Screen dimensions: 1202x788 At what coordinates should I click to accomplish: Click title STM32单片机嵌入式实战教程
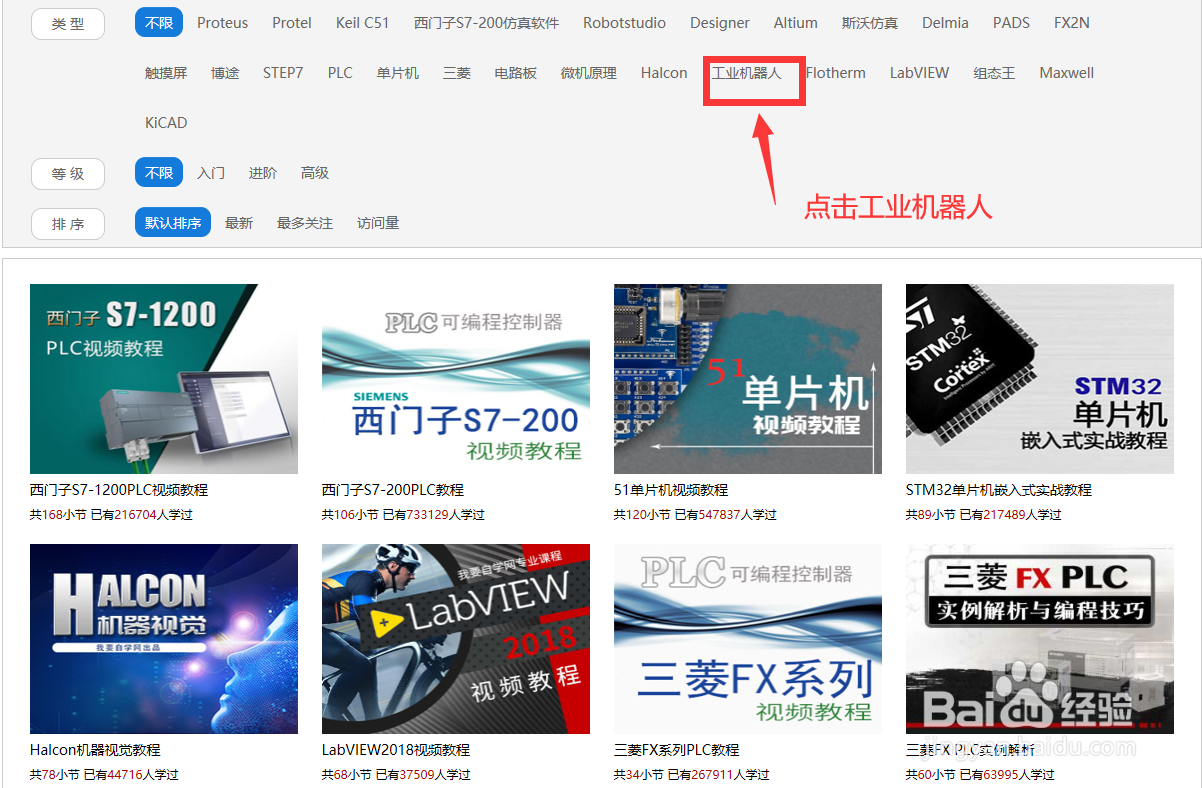click(x=999, y=490)
